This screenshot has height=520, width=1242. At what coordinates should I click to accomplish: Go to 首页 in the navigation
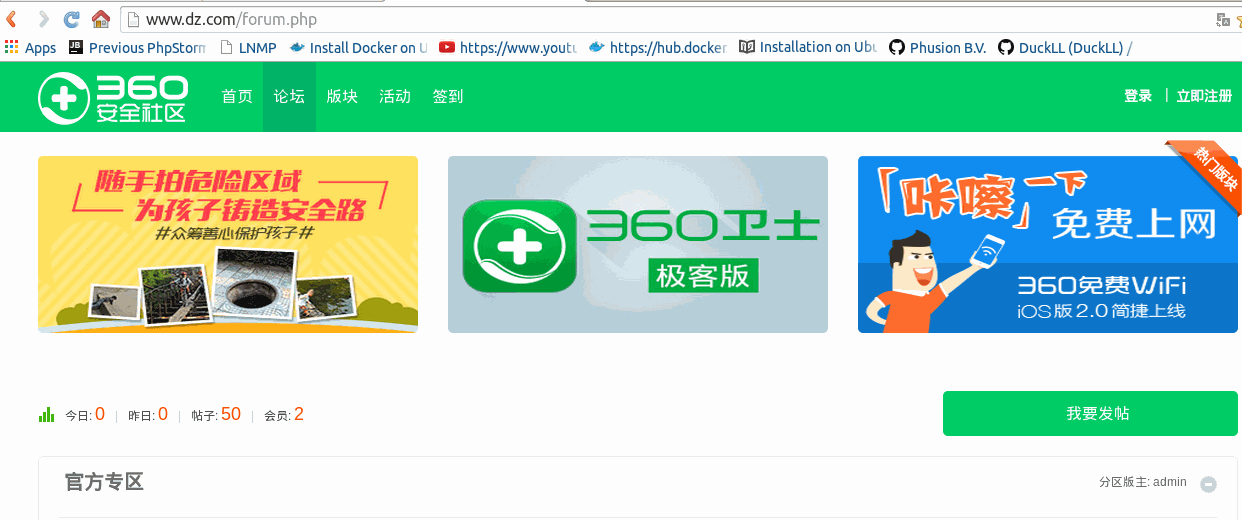point(237,96)
